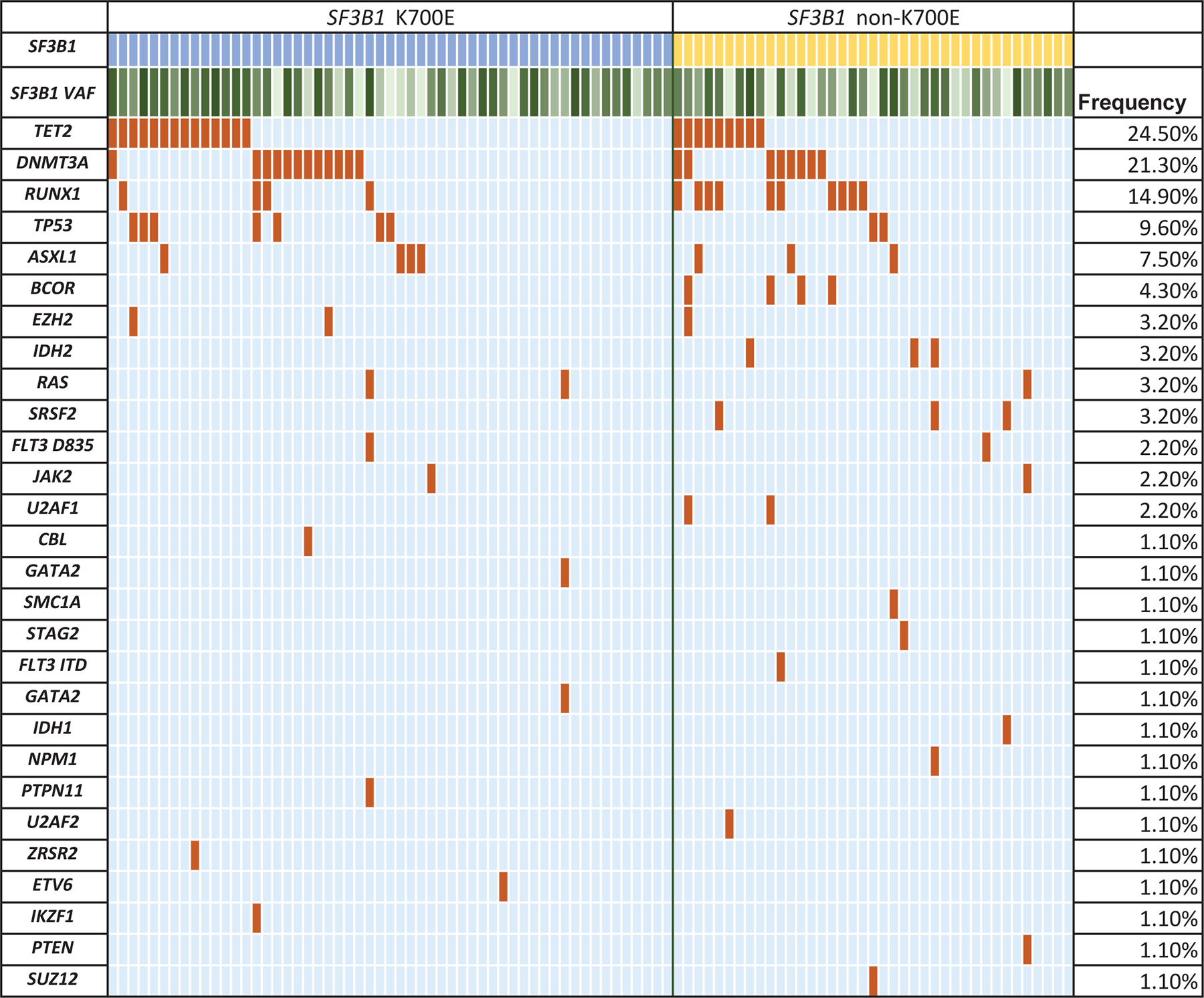Click the 7.50% frequency value
This screenshot has height=998, width=1204.
[1168, 260]
